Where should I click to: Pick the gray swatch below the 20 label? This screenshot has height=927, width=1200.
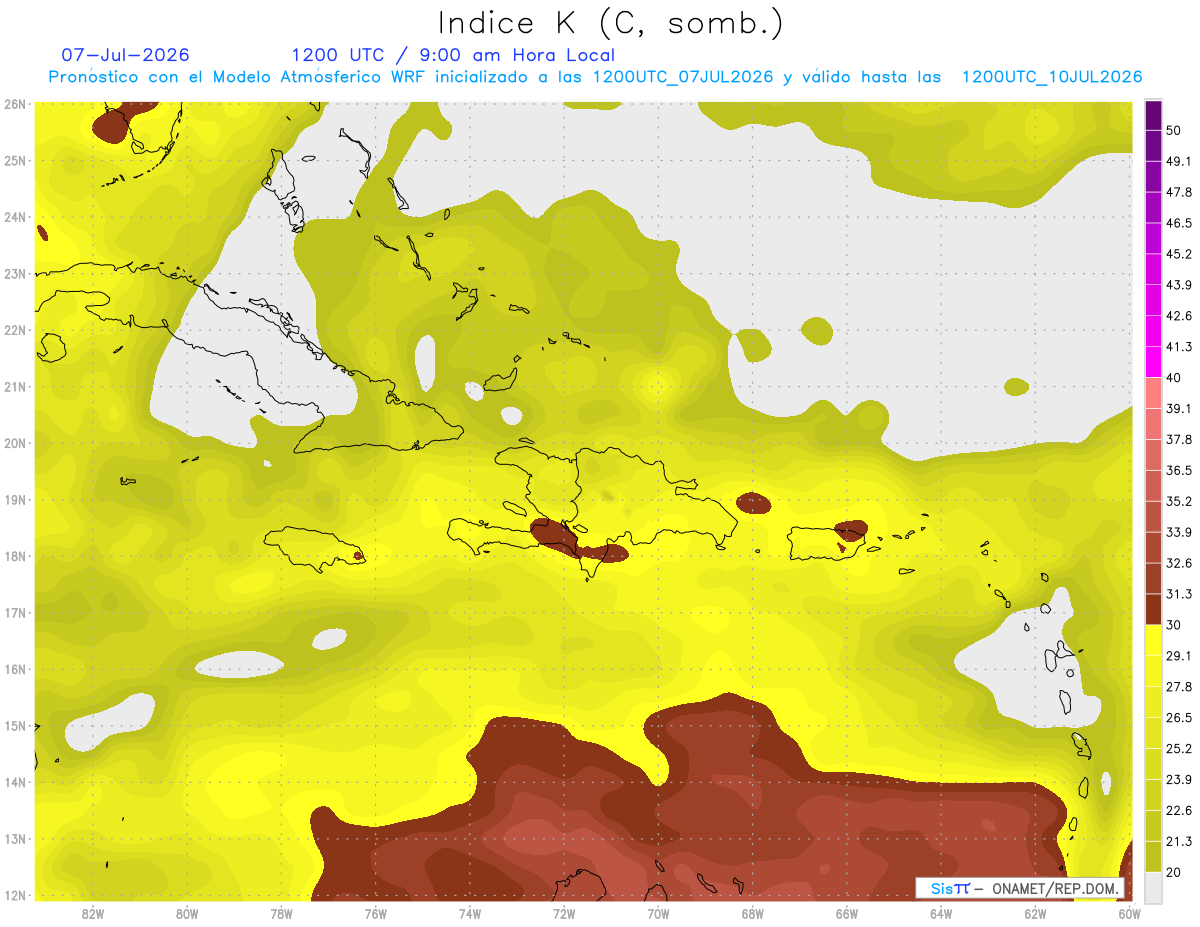[x=1153, y=886]
